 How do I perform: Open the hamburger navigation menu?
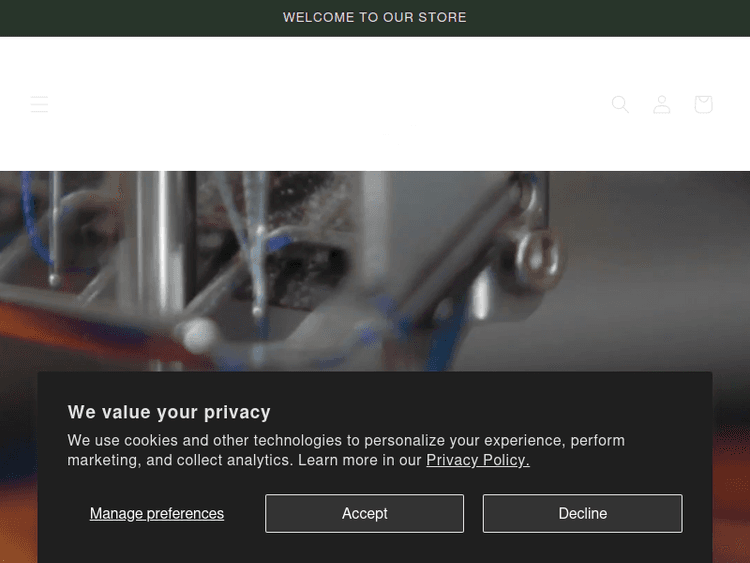pos(39,104)
